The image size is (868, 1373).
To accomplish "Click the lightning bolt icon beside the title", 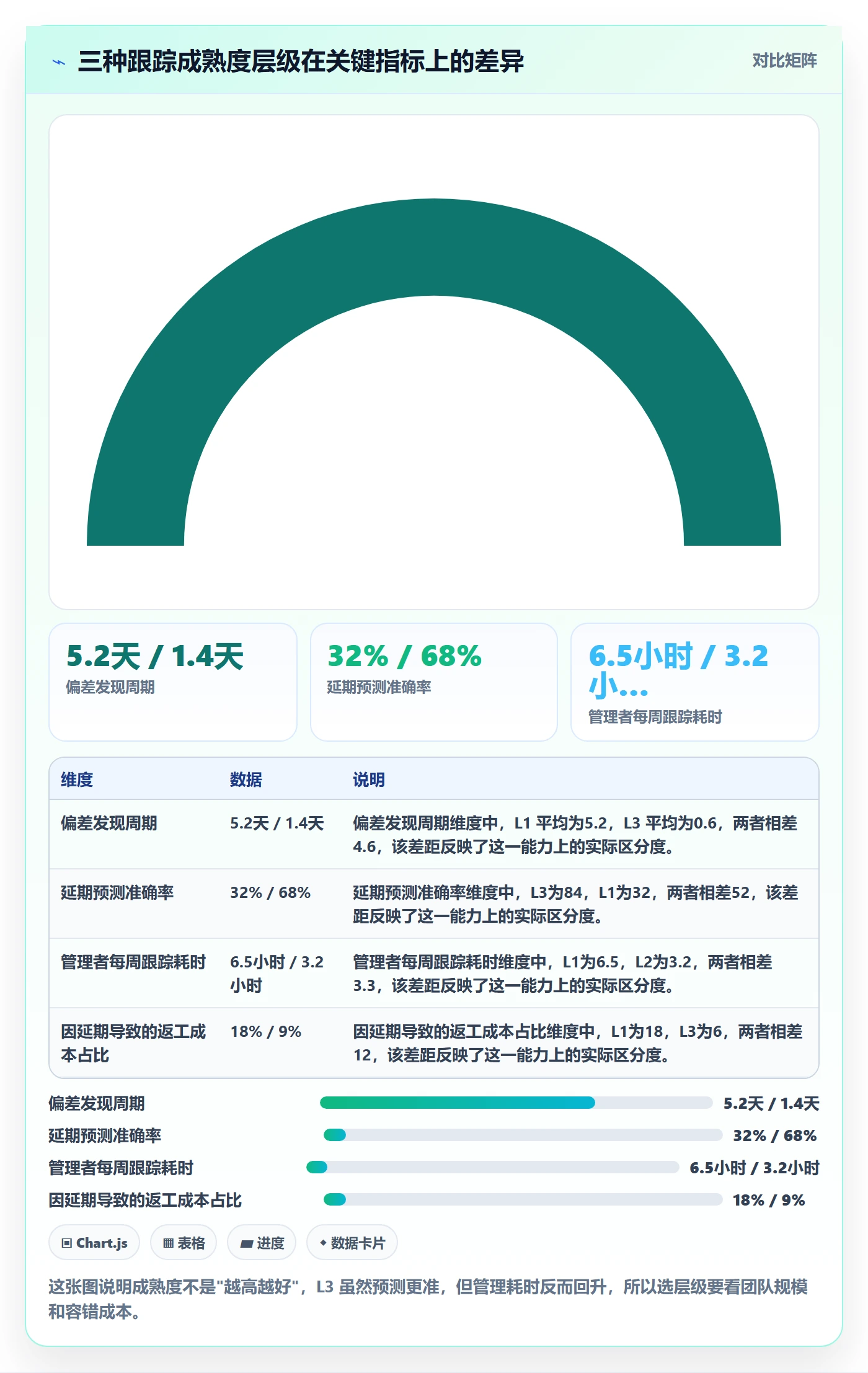I will (59, 62).
